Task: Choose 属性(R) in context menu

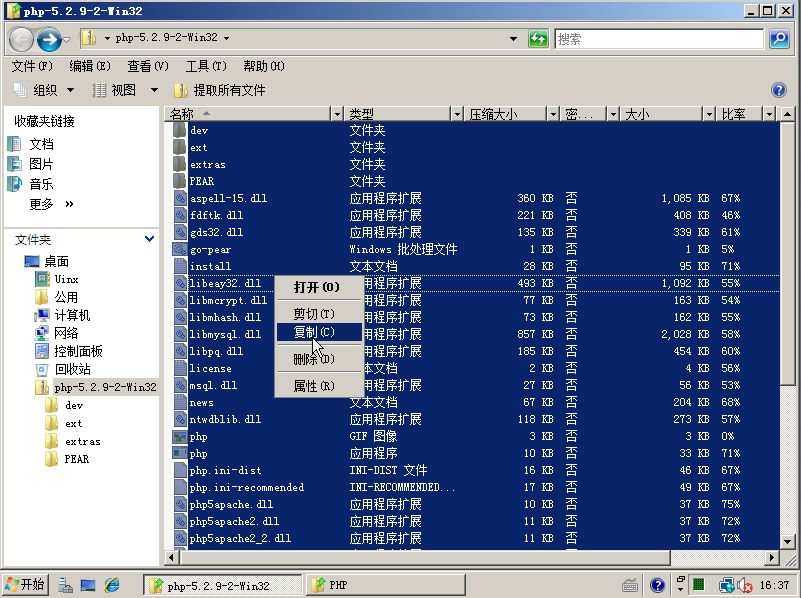Action: click(x=319, y=386)
